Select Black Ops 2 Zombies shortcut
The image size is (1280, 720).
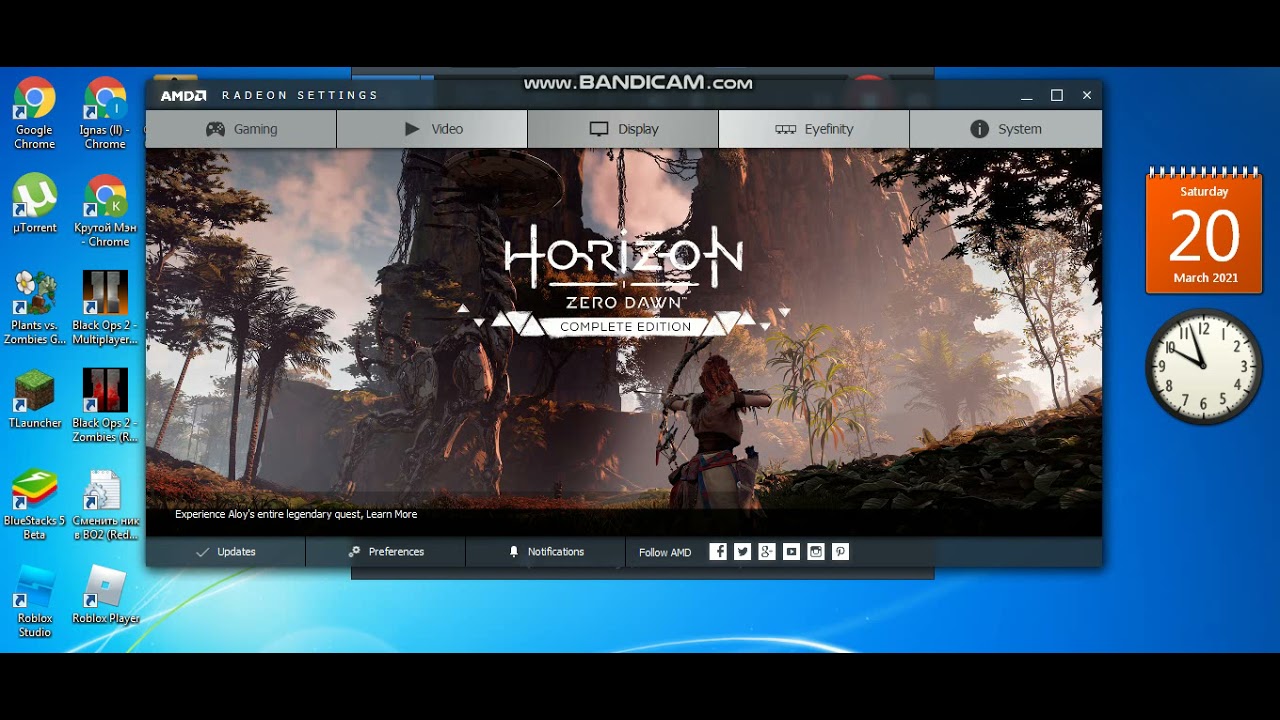click(x=105, y=406)
